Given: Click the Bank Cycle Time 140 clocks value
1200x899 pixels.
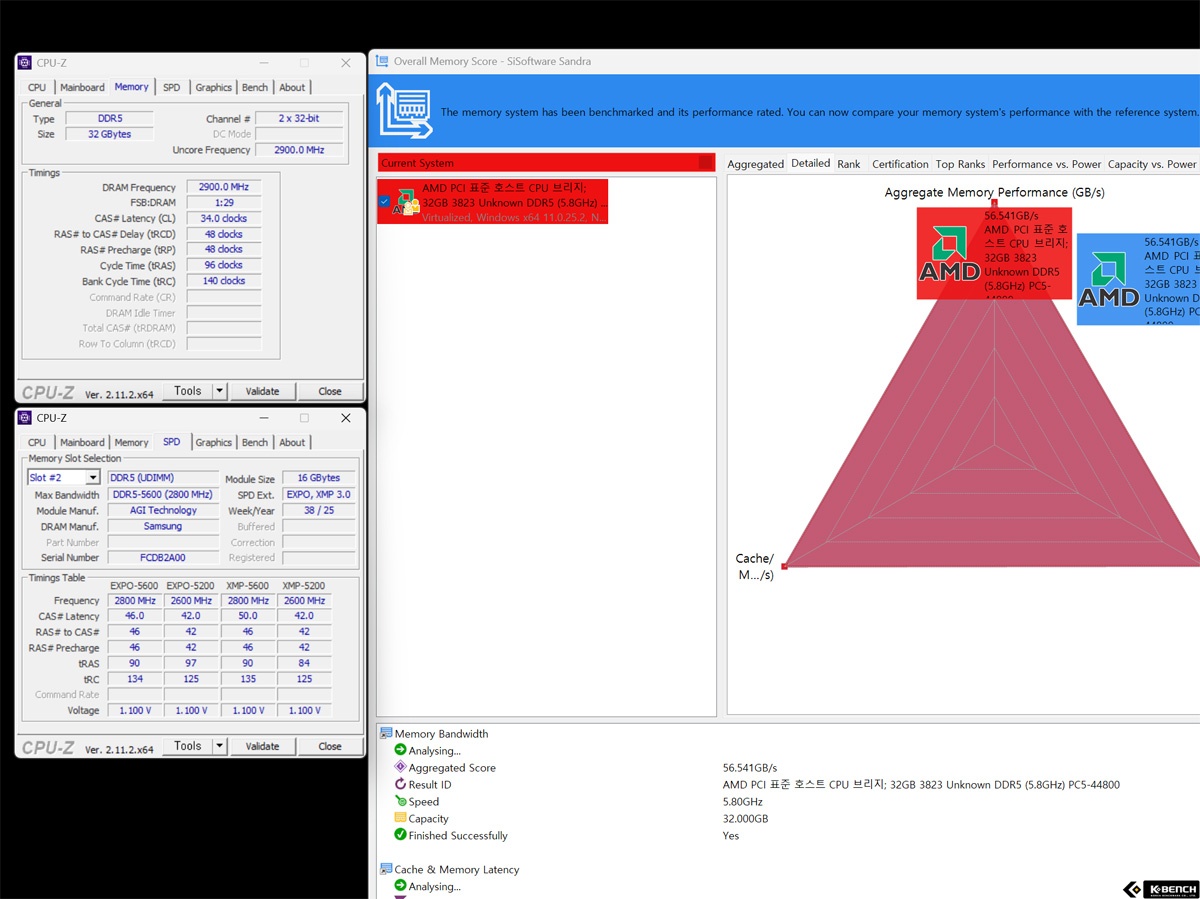Looking at the screenshot, I should [x=224, y=281].
